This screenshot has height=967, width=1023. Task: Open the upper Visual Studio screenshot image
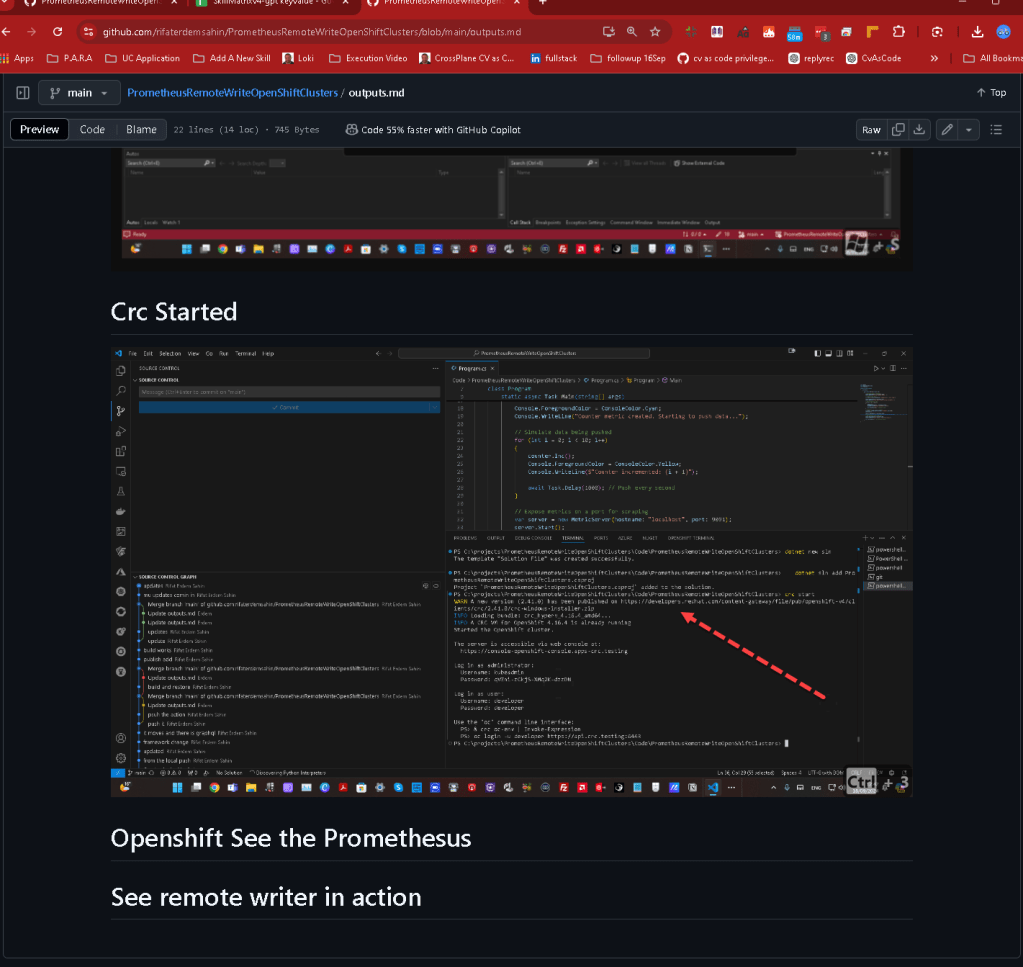512,209
